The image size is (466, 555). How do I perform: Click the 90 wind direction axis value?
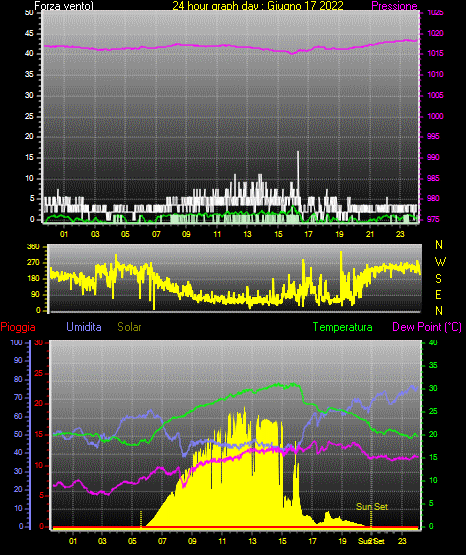[35, 294]
